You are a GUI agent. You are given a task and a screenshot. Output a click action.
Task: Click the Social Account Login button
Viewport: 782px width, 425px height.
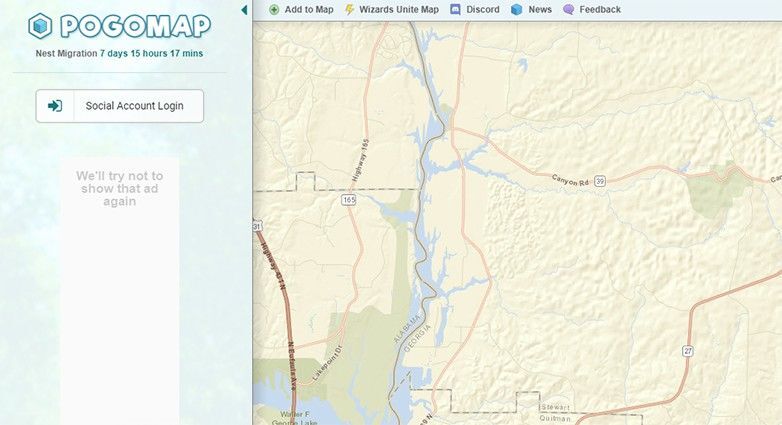click(120, 106)
